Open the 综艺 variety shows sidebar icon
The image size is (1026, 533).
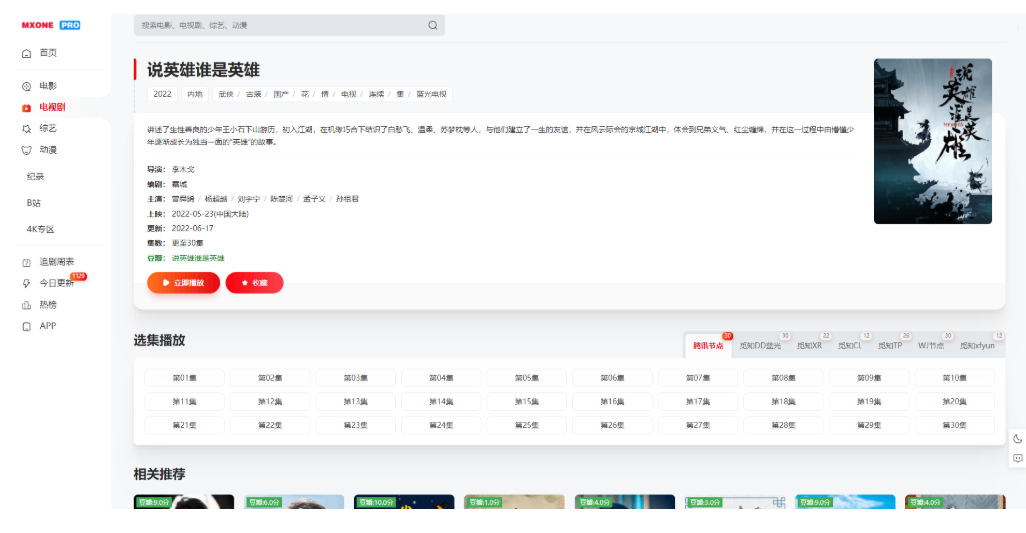coord(27,129)
